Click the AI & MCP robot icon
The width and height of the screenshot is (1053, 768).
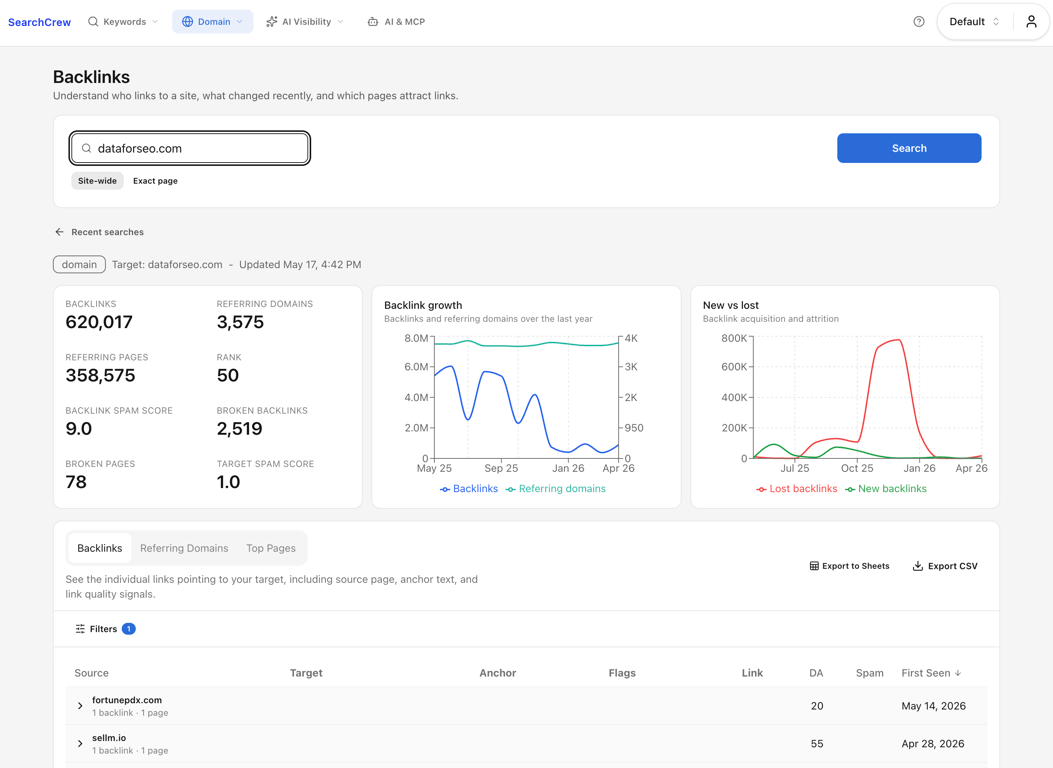point(373,21)
